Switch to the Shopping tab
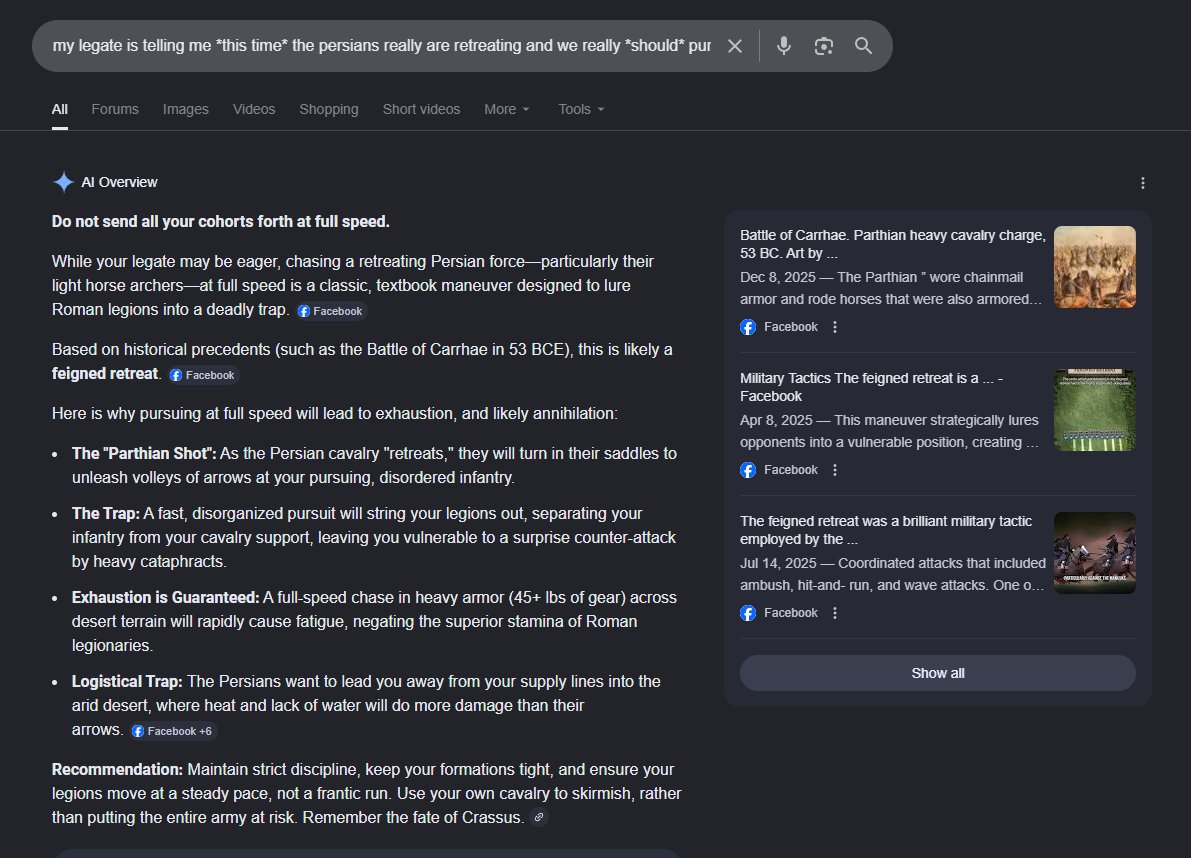Screen dimensions: 1191x858 [x=328, y=109]
